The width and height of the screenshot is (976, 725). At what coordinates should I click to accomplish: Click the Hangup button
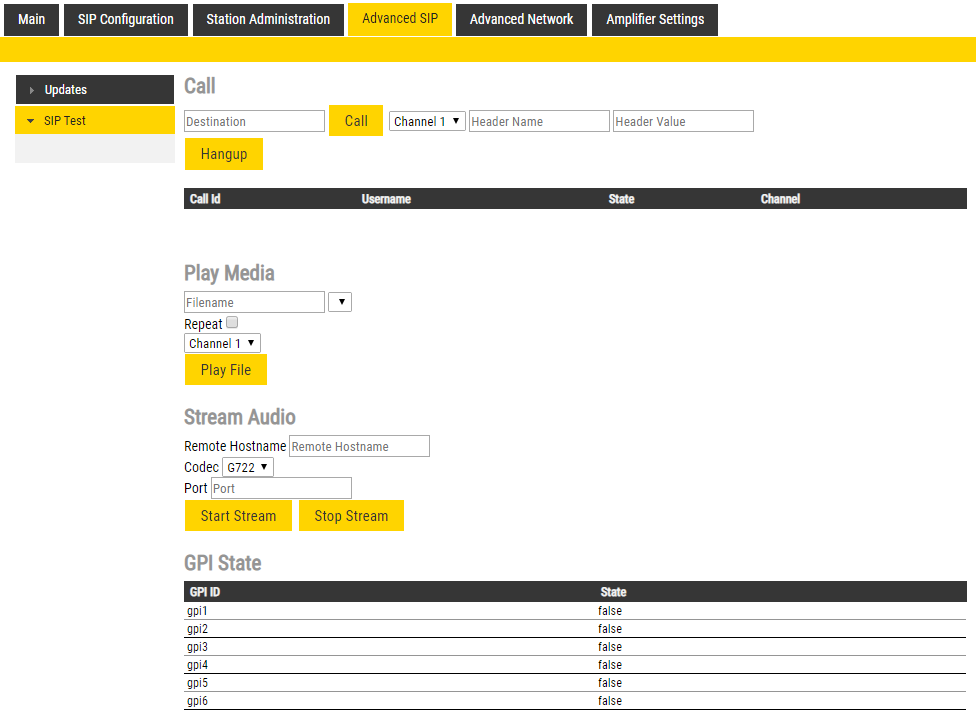click(x=224, y=154)
